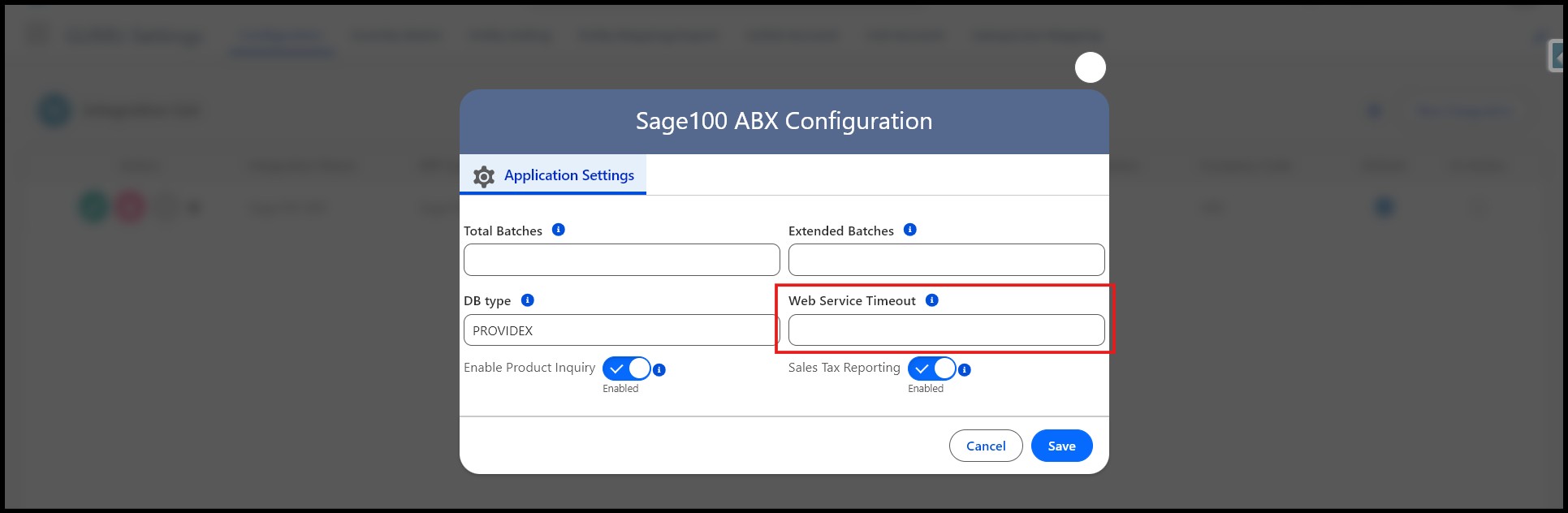This screenshot has height=513, width=1568.
Task: Click the Sales Tax Reporting info icon
Action: pos(964,370)
